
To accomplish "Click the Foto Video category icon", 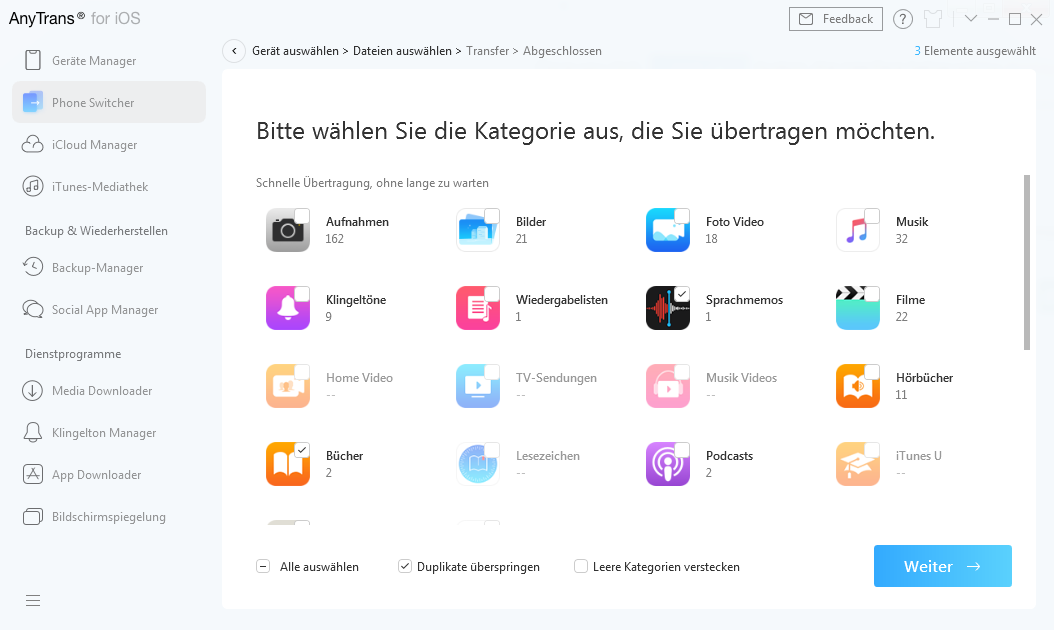I will tap(667, 230).
